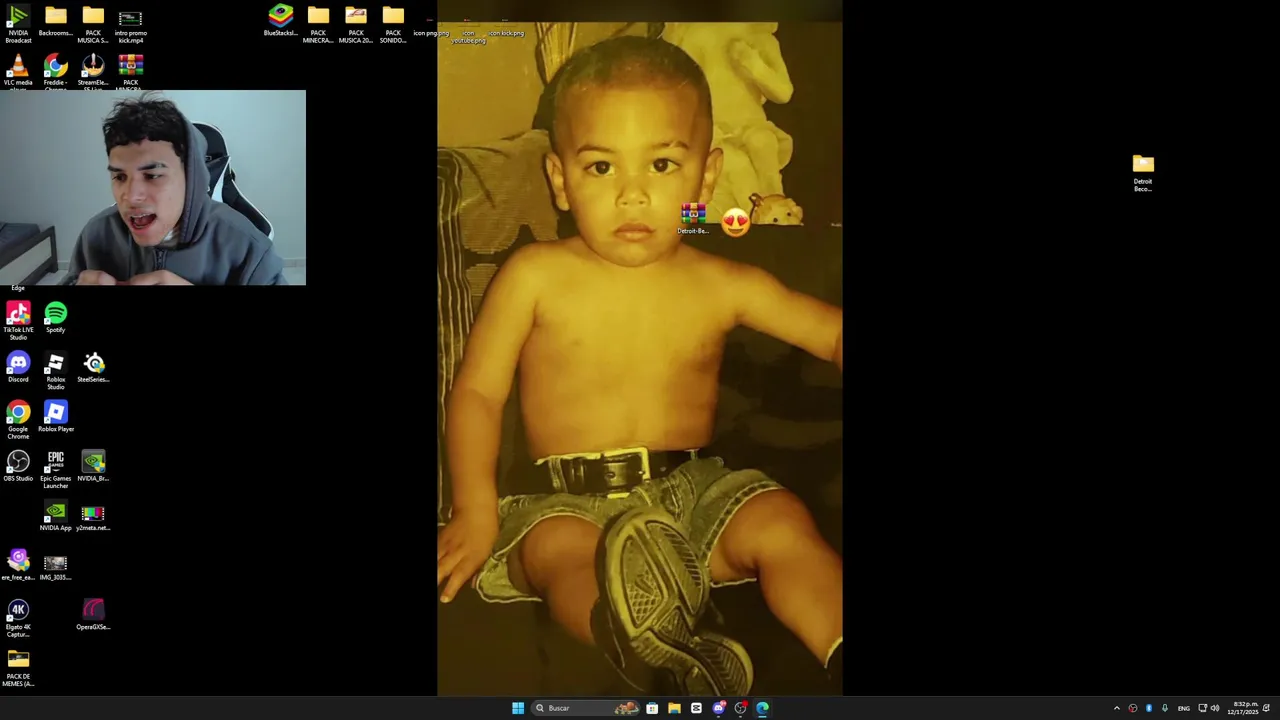Launch StreamElements SE.Live shortcut
The image size is (1280, 720).
(x=93, y=72)
